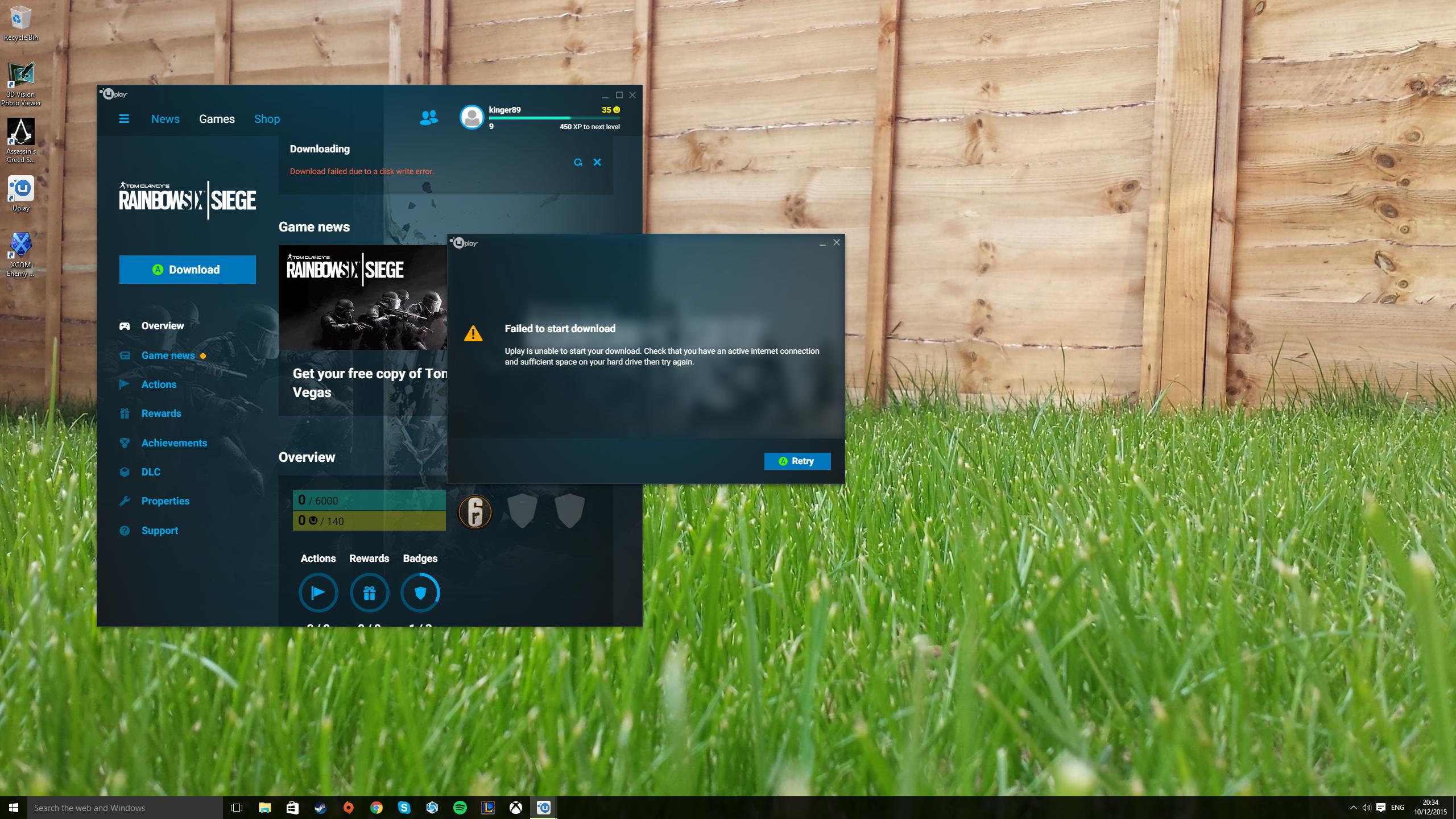Viewport: 1456px width, 819px height.
Task: Select Overview in the game sidebar
Action: (163, 326)
